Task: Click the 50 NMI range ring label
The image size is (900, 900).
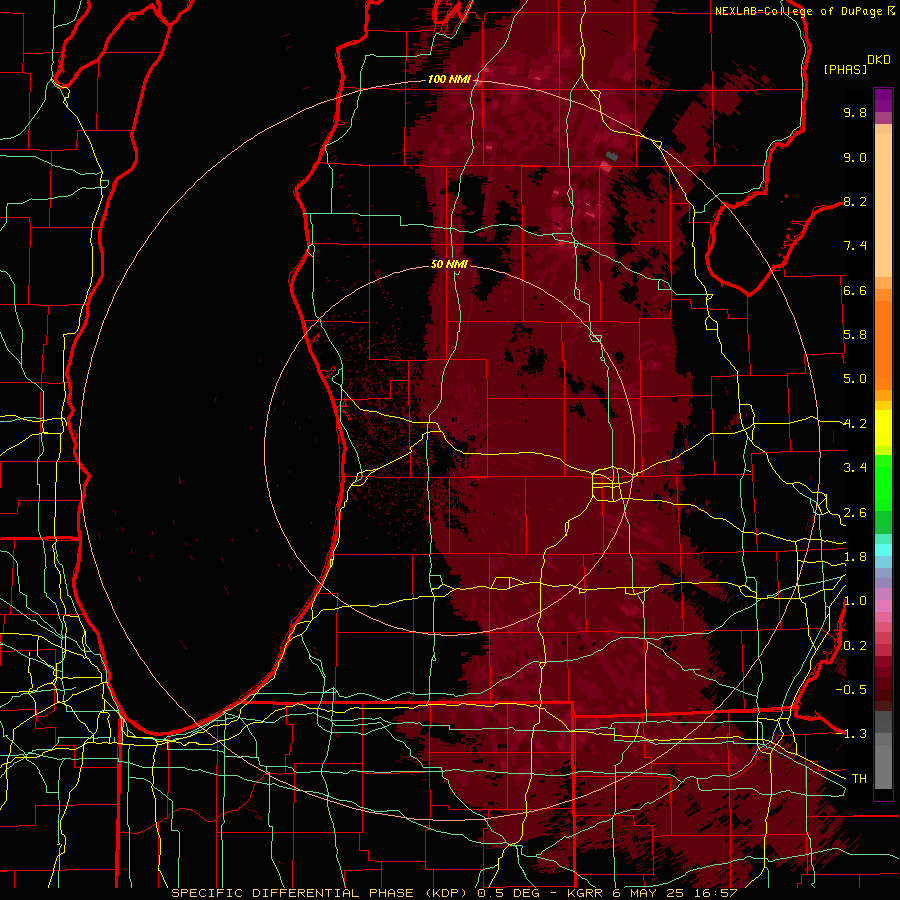Action: tap(449, 264)
